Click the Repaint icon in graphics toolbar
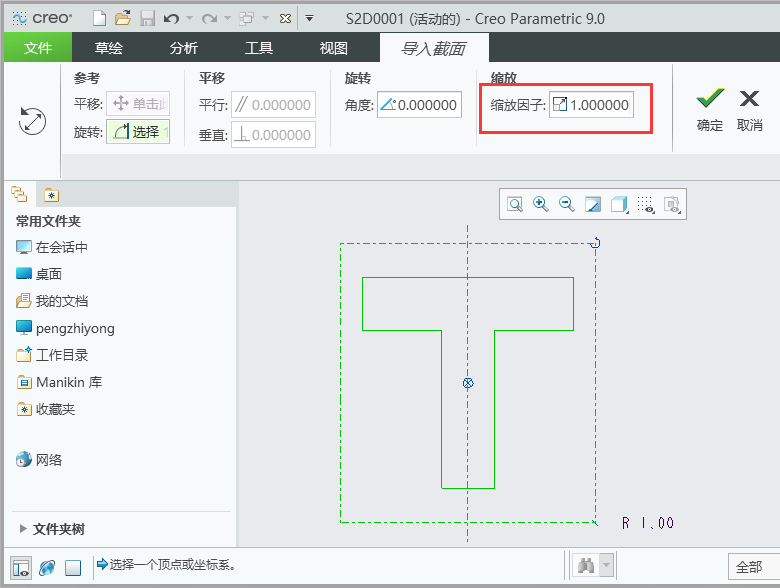780x588 pixels. coord(592,204)
